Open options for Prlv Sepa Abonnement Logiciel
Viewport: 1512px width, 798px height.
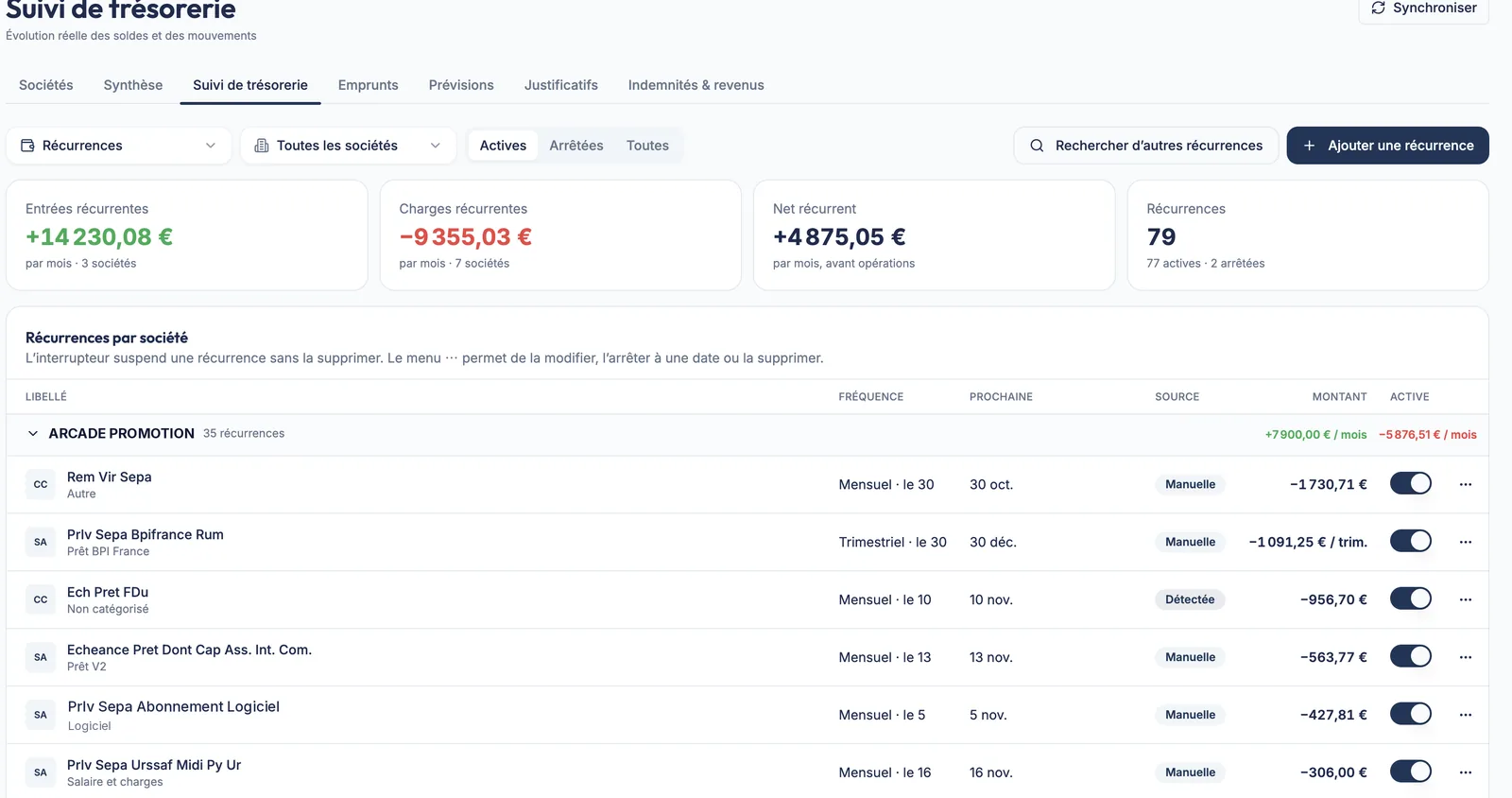(1465, 715)
